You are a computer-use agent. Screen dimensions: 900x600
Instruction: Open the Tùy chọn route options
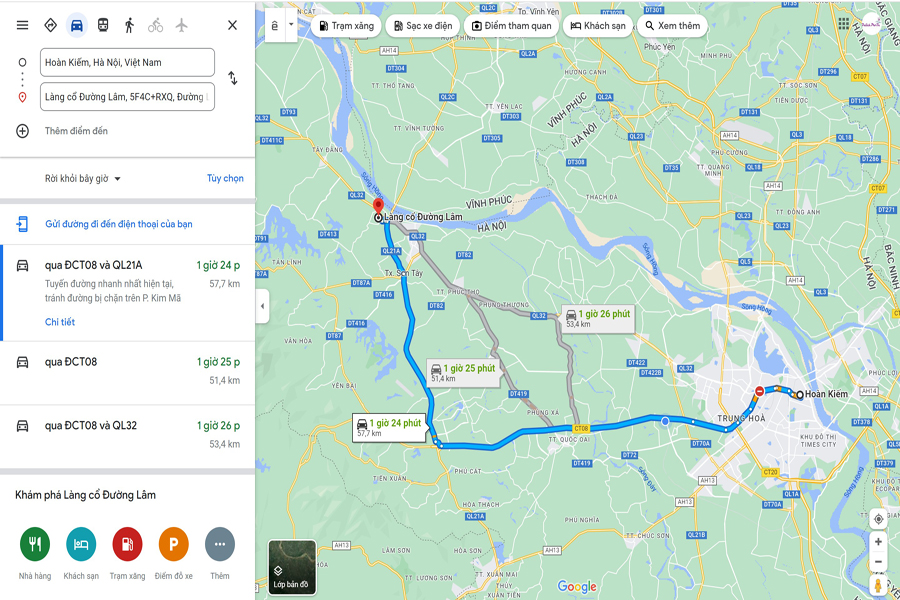coord(225,179)
